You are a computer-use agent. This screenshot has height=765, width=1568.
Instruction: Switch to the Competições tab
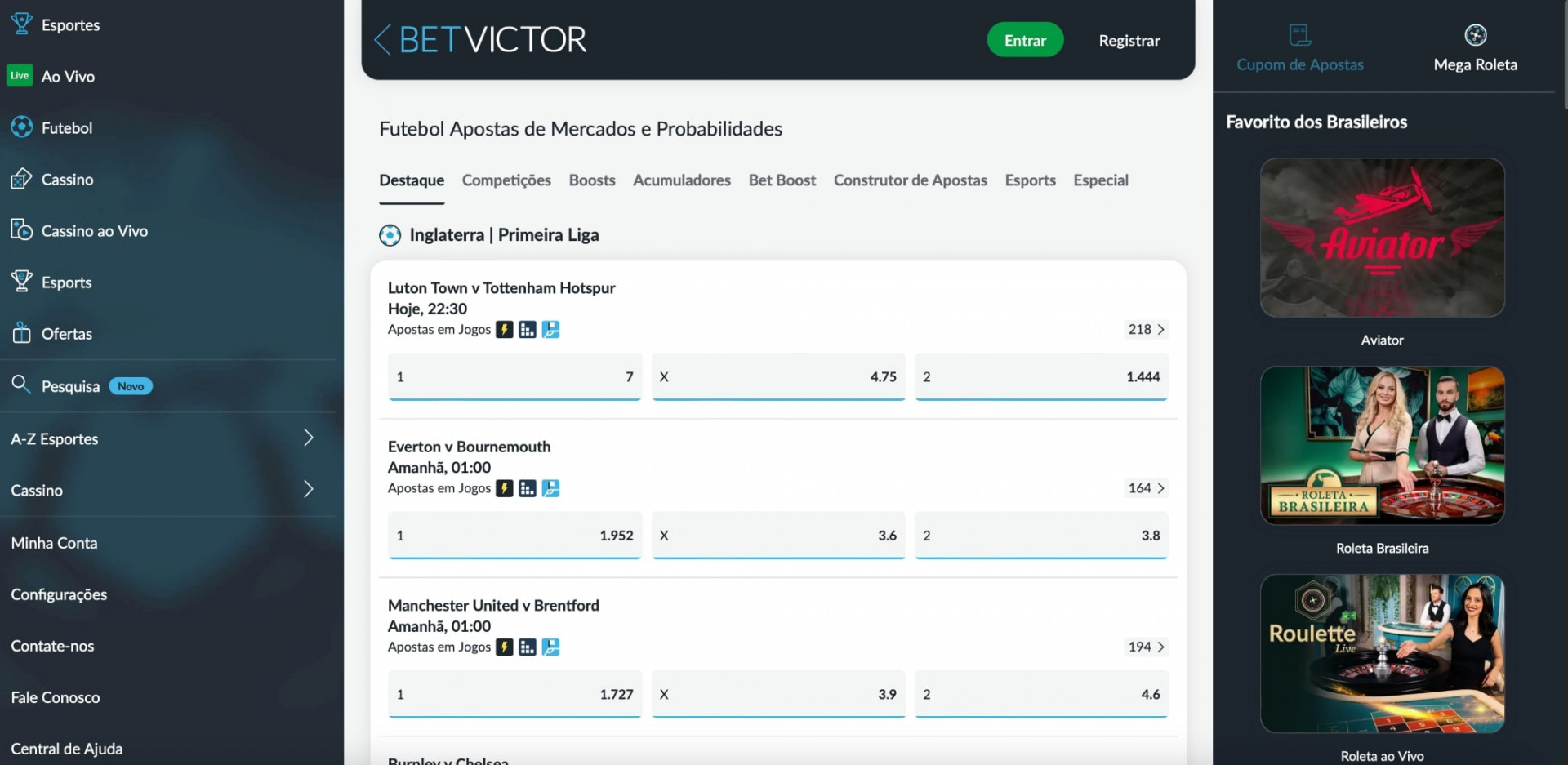(506, 180)
